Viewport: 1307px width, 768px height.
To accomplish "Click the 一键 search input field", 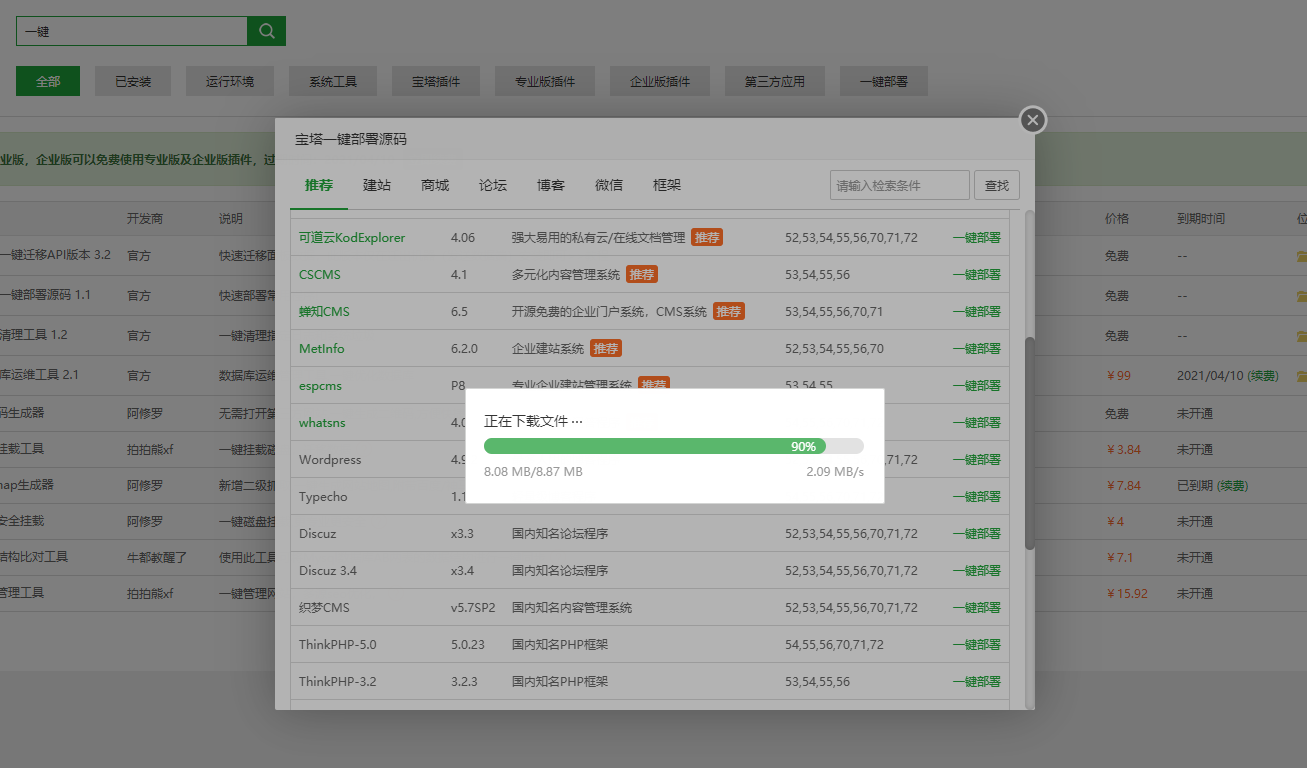I will coord(132,31).
